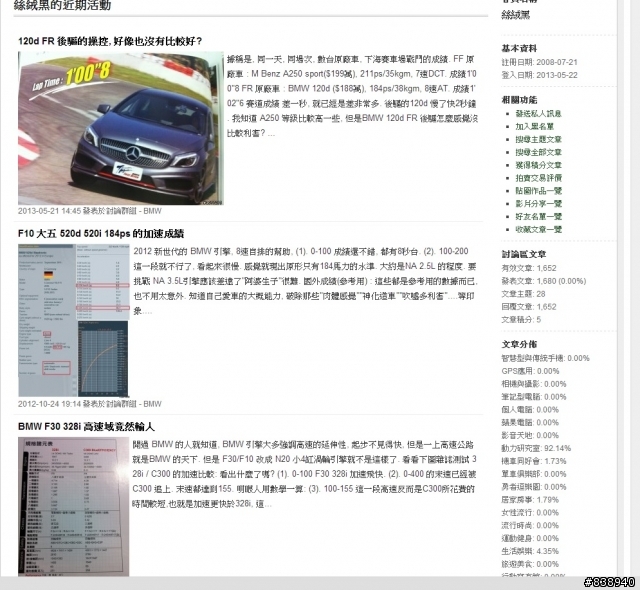Screen dimensions: 640x590
Task: Click the 居家房事: 1.79% entry
Action: (530, 500)
